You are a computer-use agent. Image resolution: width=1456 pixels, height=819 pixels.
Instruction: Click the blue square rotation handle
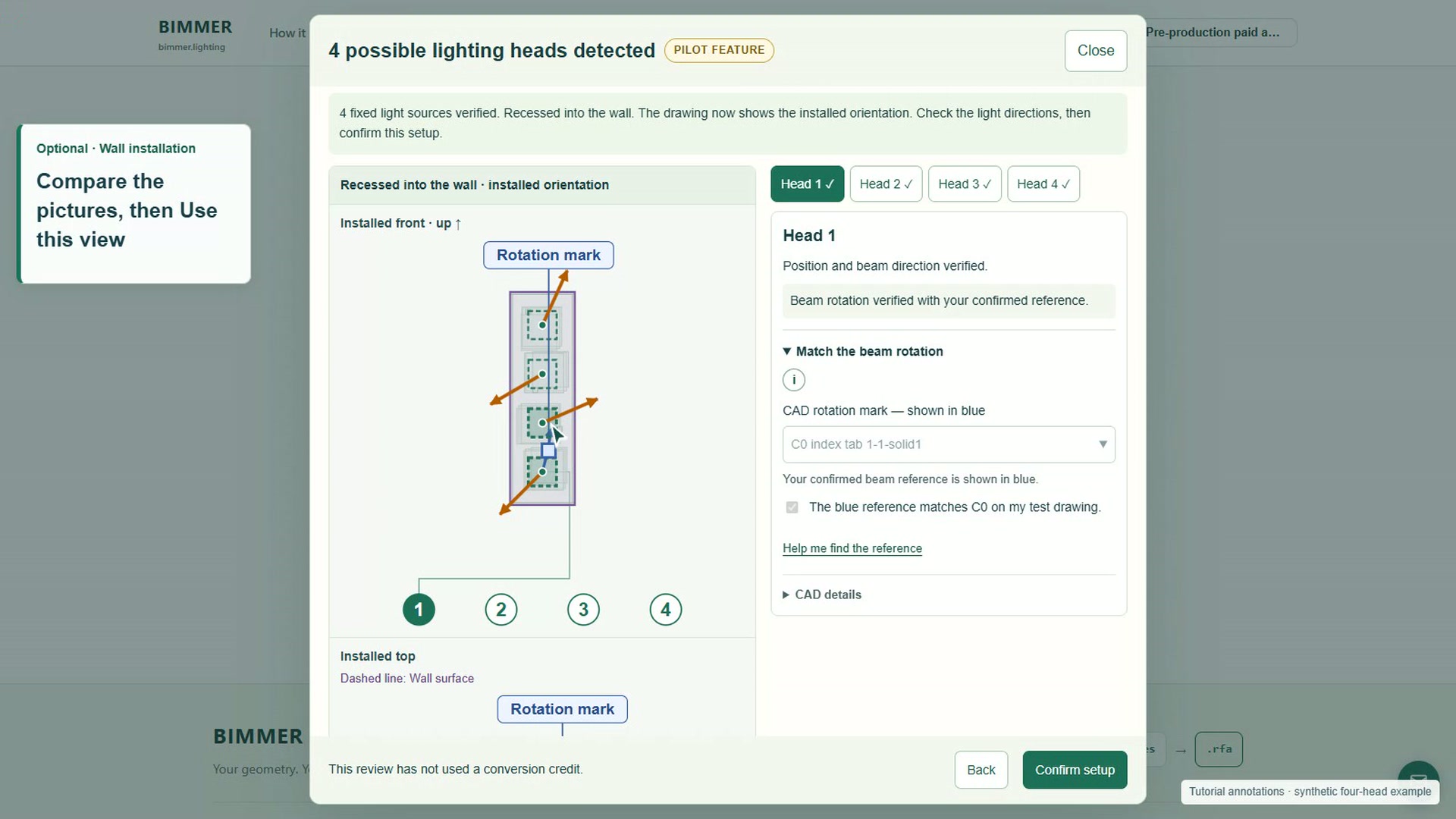pos(548,452)
